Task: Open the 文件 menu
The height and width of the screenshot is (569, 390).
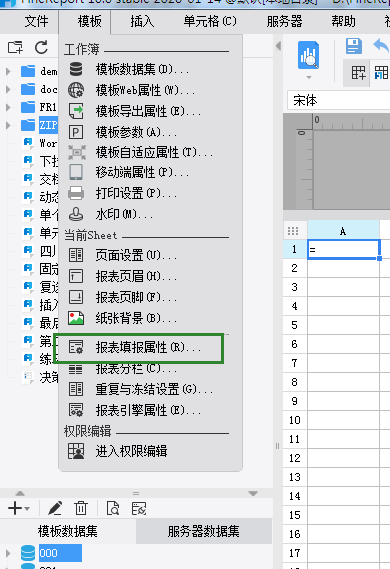Action: coord(36,21)
